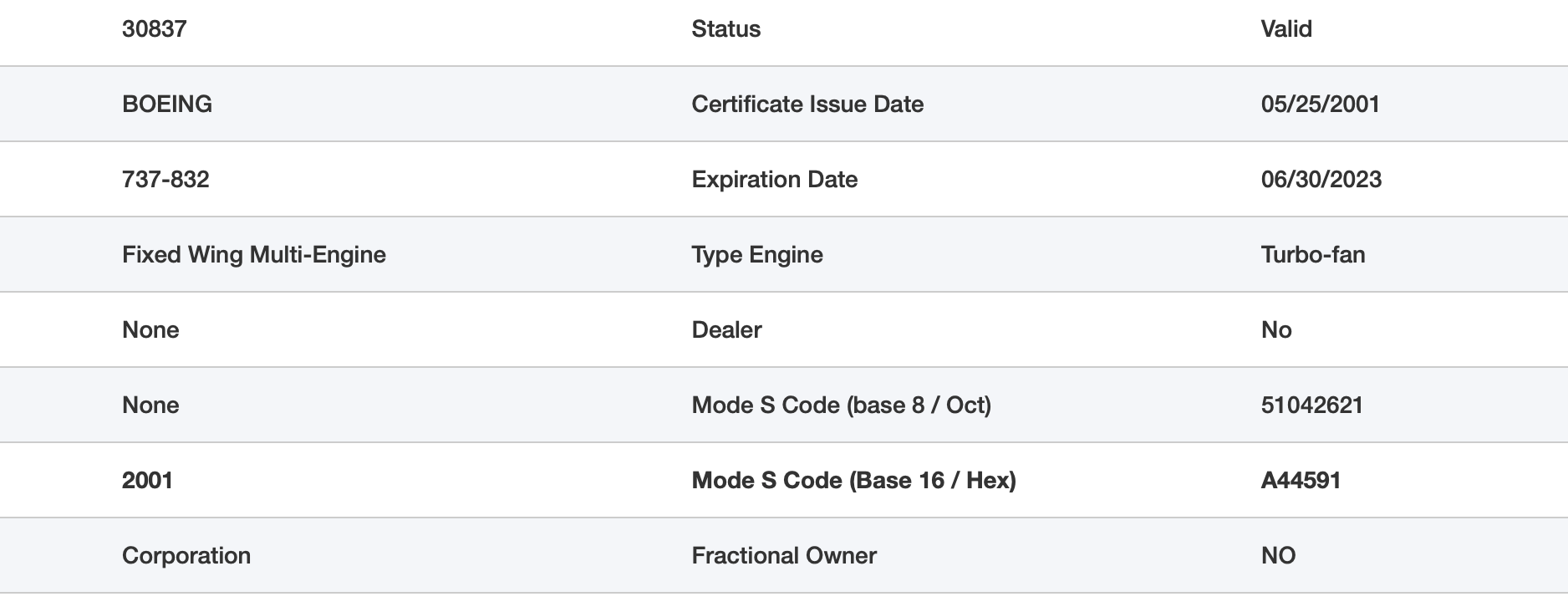Click the model 737-832
The image size is (1568, 612).
pyautogui.click(x=165, y=180)
